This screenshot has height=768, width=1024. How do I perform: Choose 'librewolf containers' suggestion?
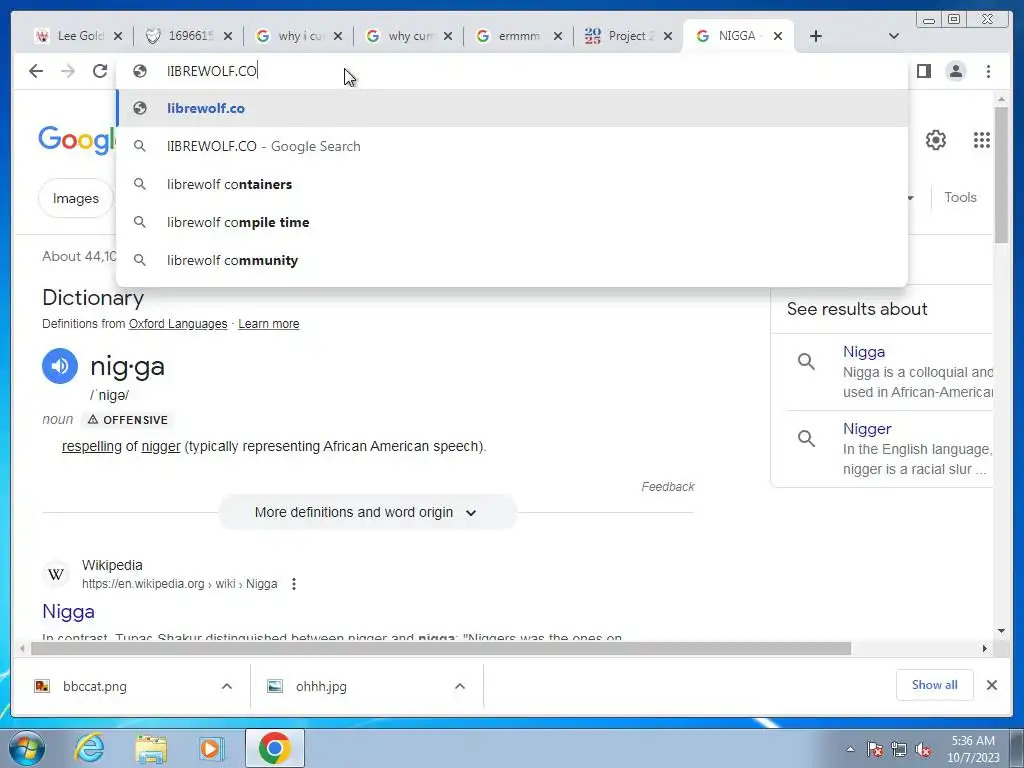pyautogui.click(x=512, y=184)
